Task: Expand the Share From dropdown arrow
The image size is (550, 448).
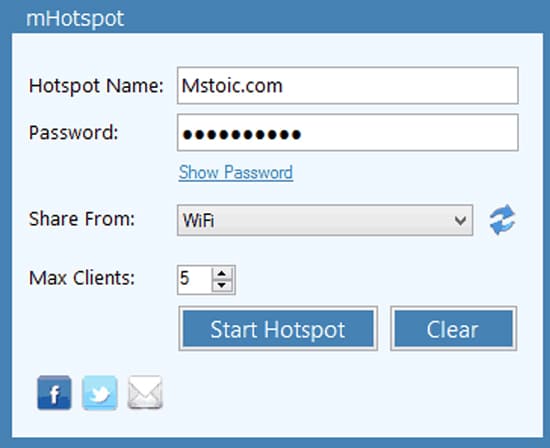Action: coord(460,220)
